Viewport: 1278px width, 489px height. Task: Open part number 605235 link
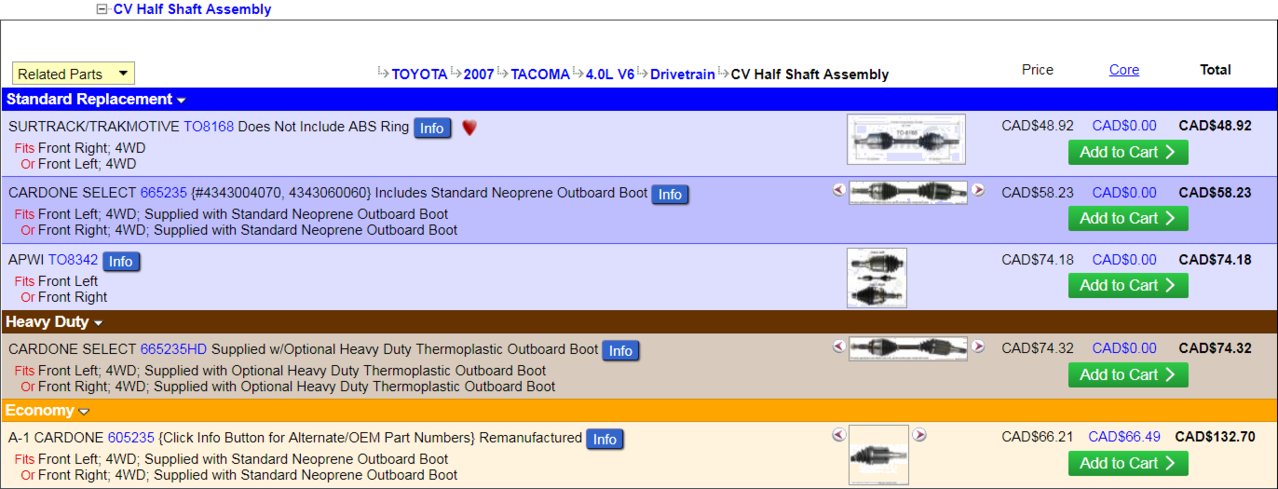131,438
